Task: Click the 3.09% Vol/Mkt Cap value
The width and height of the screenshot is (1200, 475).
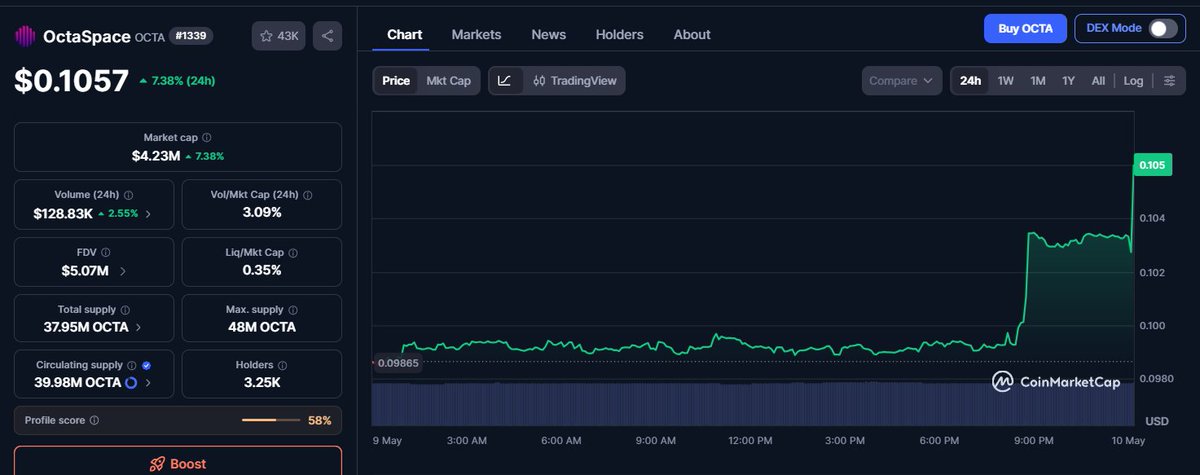Action: (x=262, y=213)
